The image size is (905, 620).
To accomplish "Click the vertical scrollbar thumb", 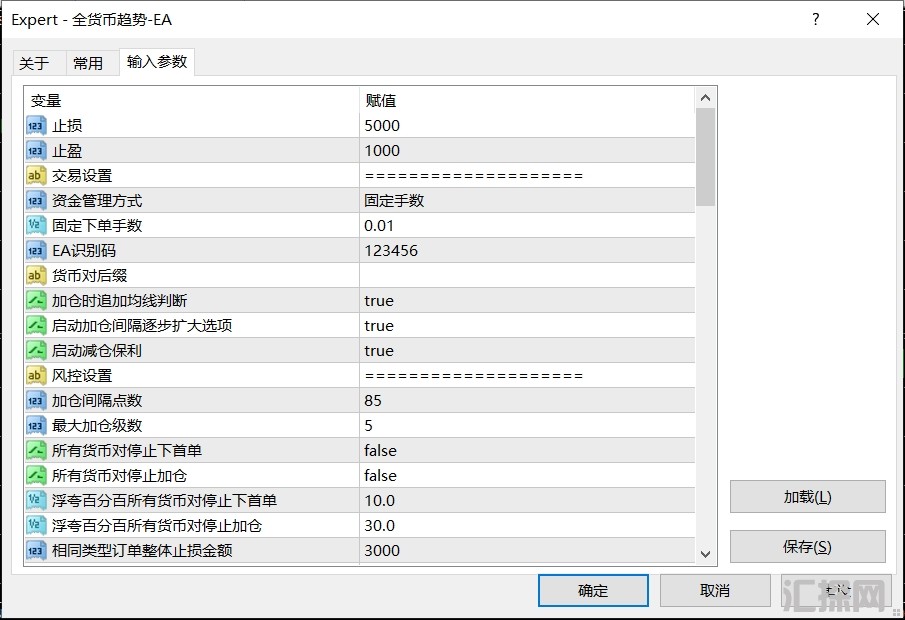I will click(x=706, y=157).
